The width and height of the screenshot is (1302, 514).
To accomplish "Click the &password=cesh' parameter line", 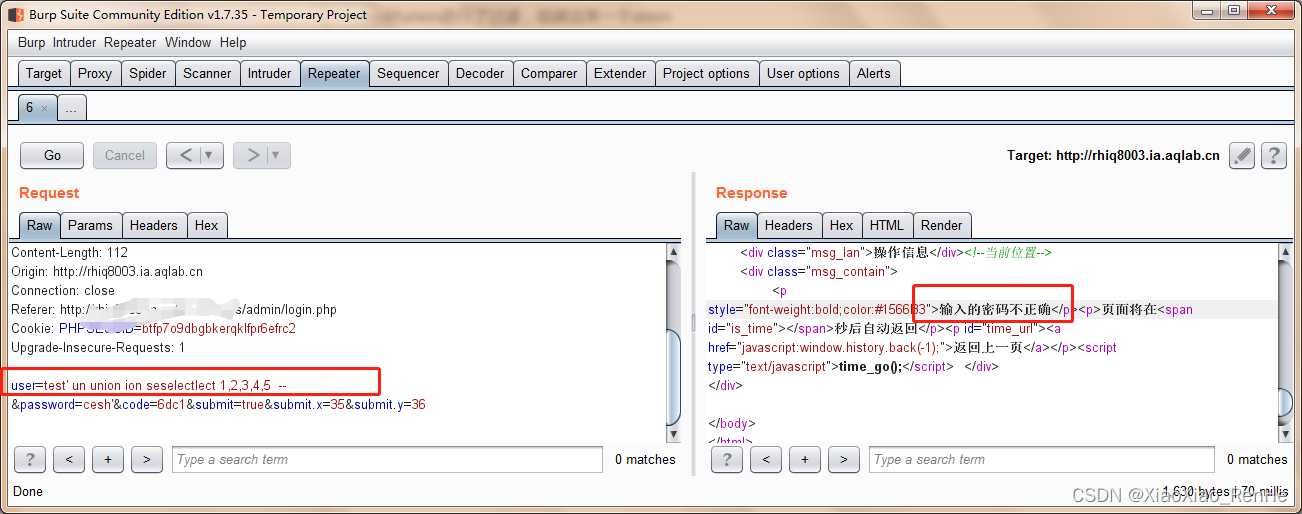I will pyautogui.click(x=218, y=404).
